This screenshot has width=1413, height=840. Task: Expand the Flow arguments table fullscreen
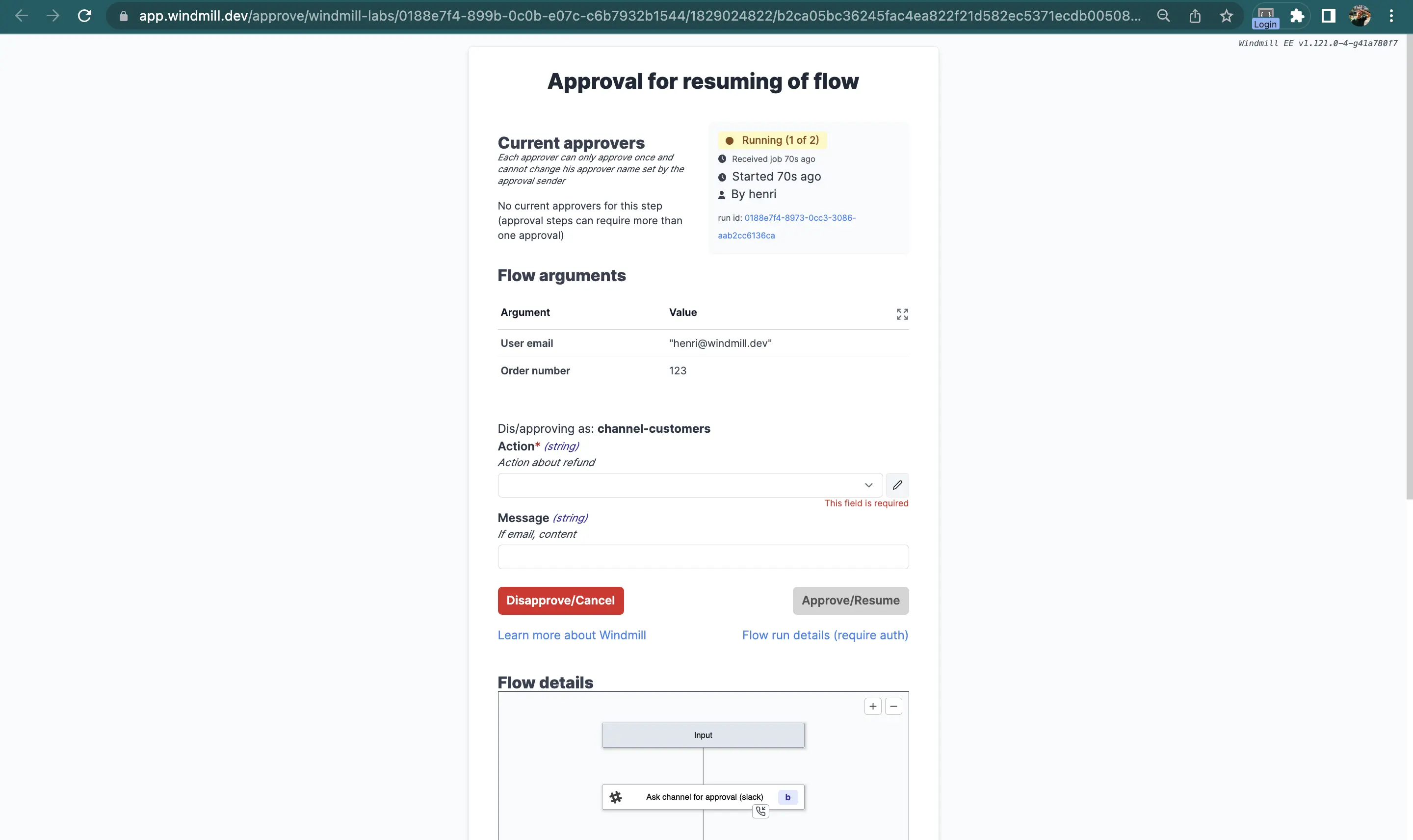tap(902, 314)
